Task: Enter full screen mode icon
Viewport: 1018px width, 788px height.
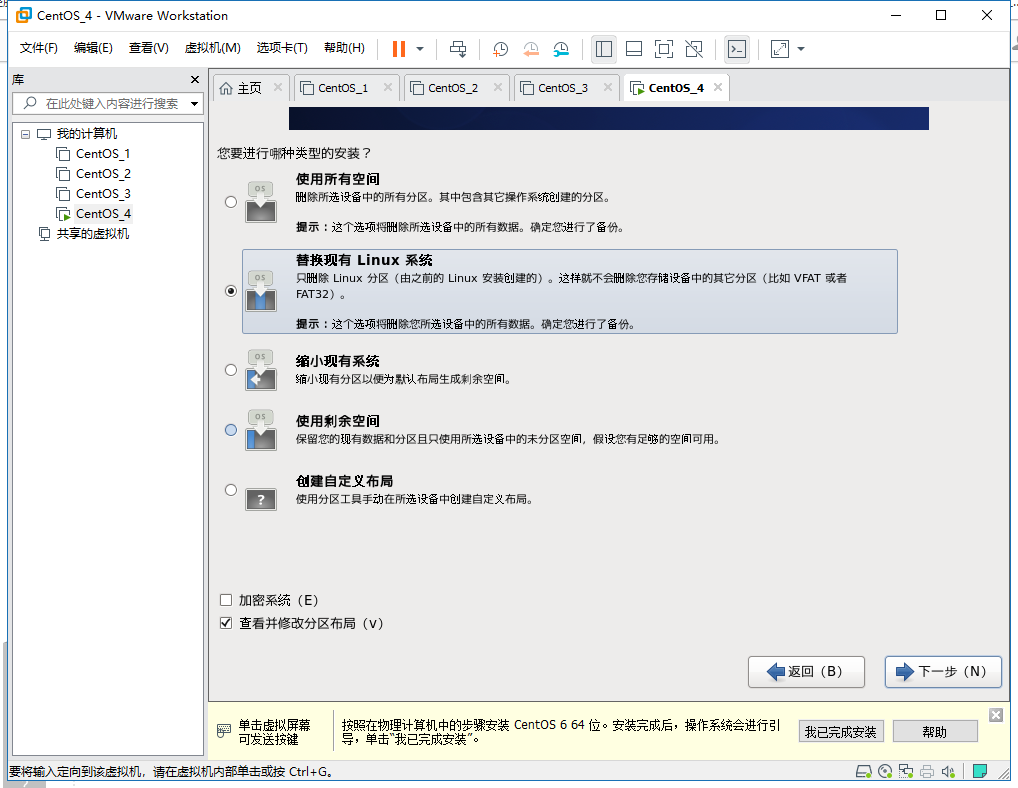Action: [664, 49]
